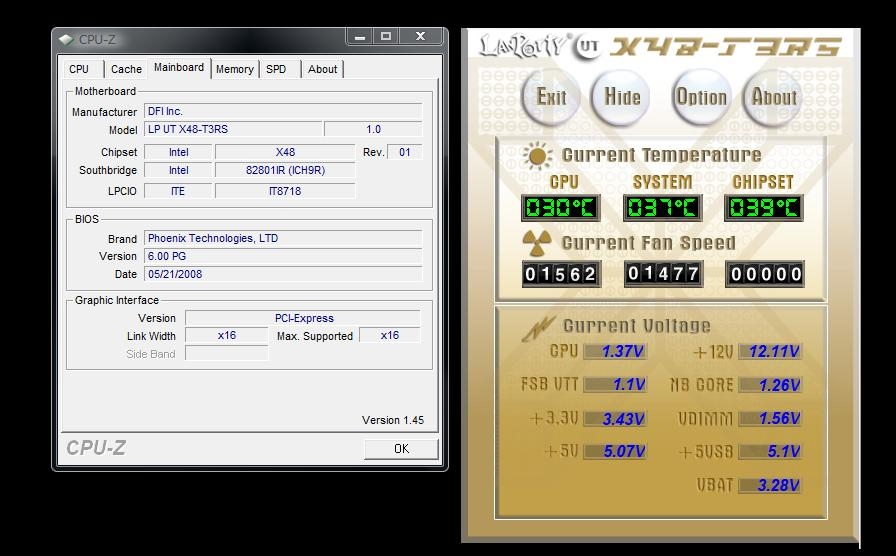Click the Southbridge vendor field Intel
Image resolution: width=896 pixels, height=556 pixels.
178,170
